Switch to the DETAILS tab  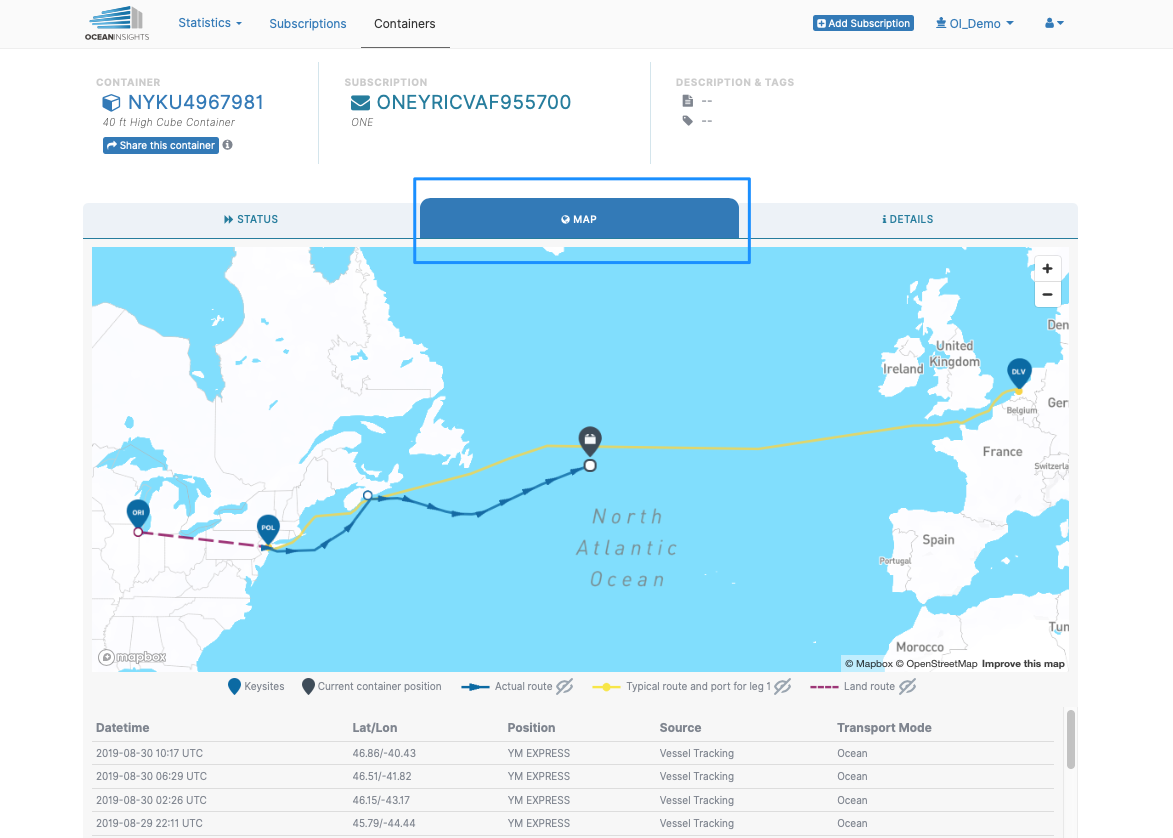coord(907,219)
